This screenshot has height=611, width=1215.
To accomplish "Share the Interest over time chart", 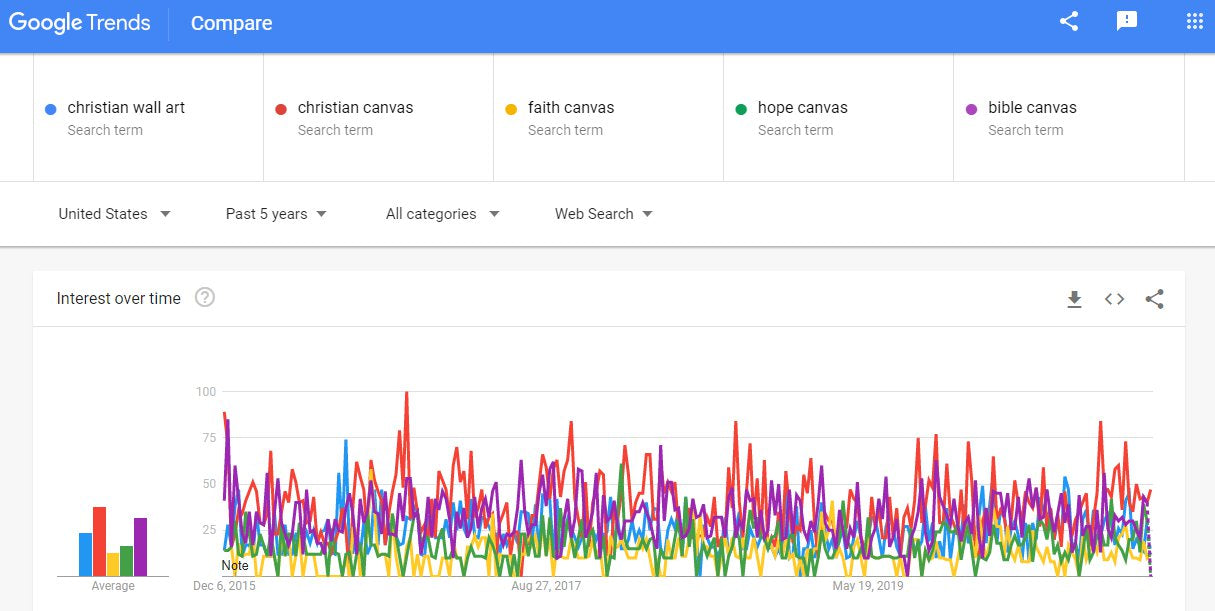I will 1154,299.
